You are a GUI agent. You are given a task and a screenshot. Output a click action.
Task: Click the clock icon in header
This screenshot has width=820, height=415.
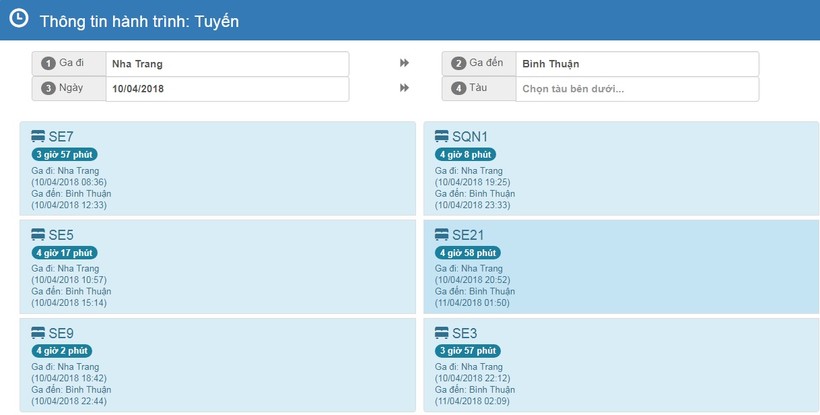tap(18, 18)
